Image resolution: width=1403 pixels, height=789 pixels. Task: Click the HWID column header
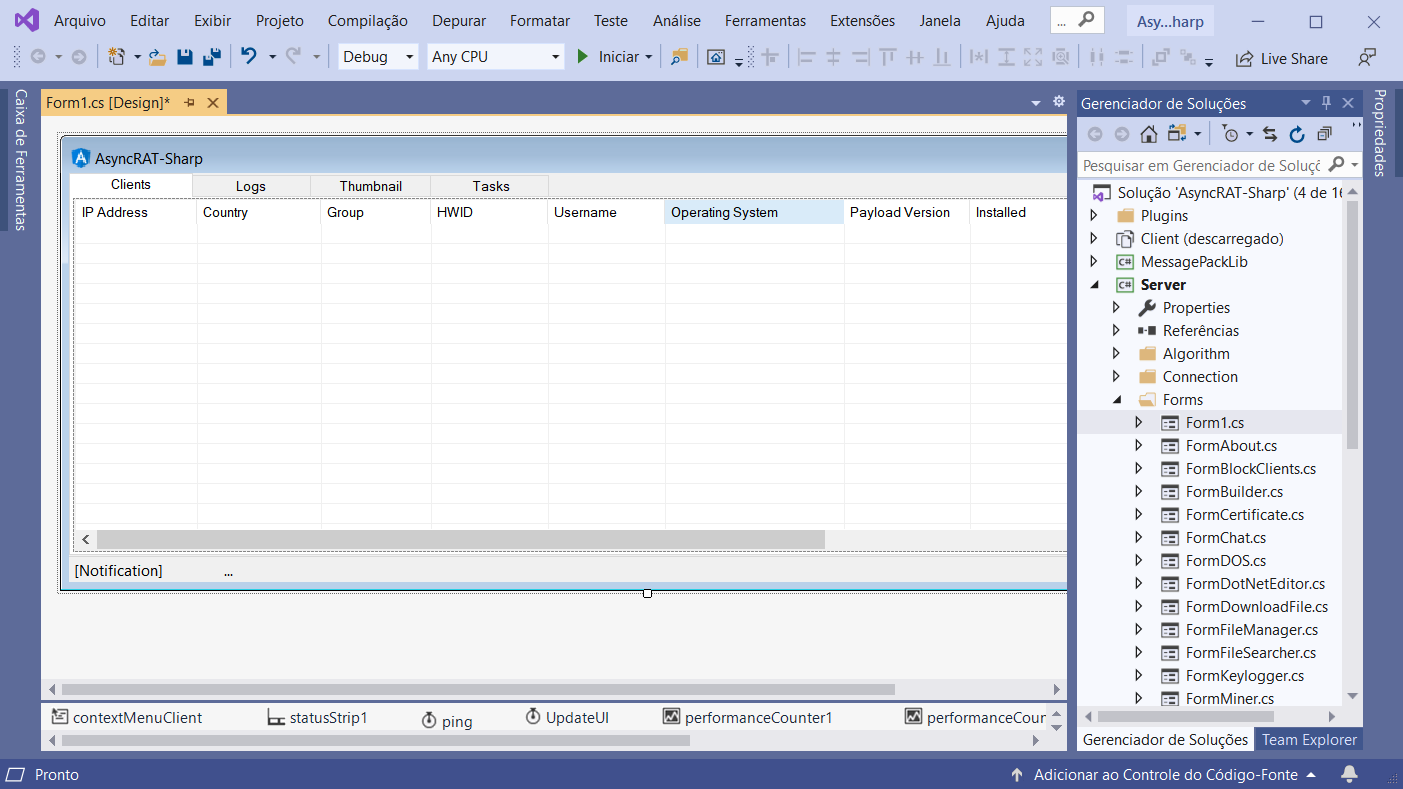489,212
